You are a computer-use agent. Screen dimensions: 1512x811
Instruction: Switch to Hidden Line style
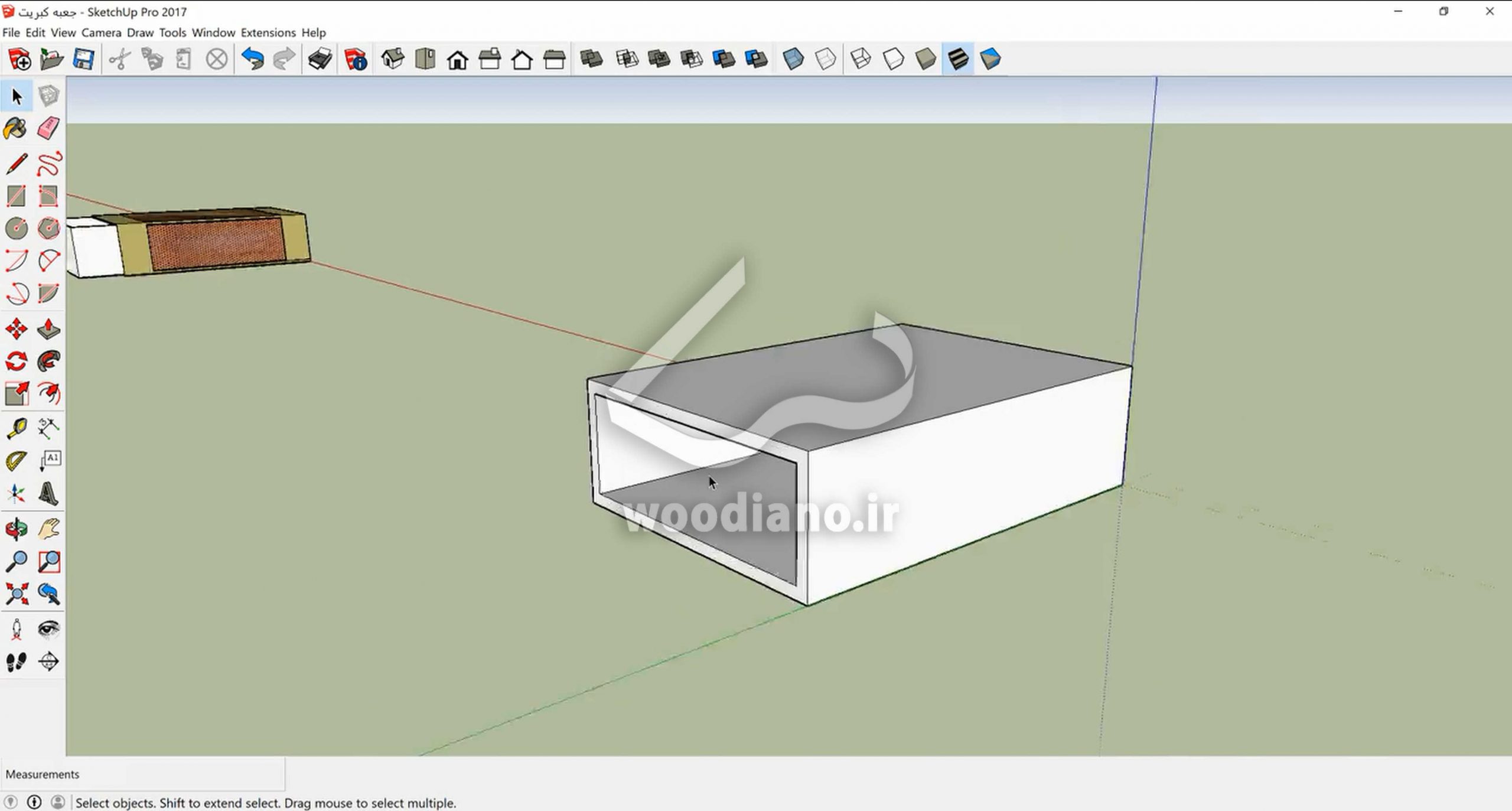pyautogui.click(x=893, y=59)
